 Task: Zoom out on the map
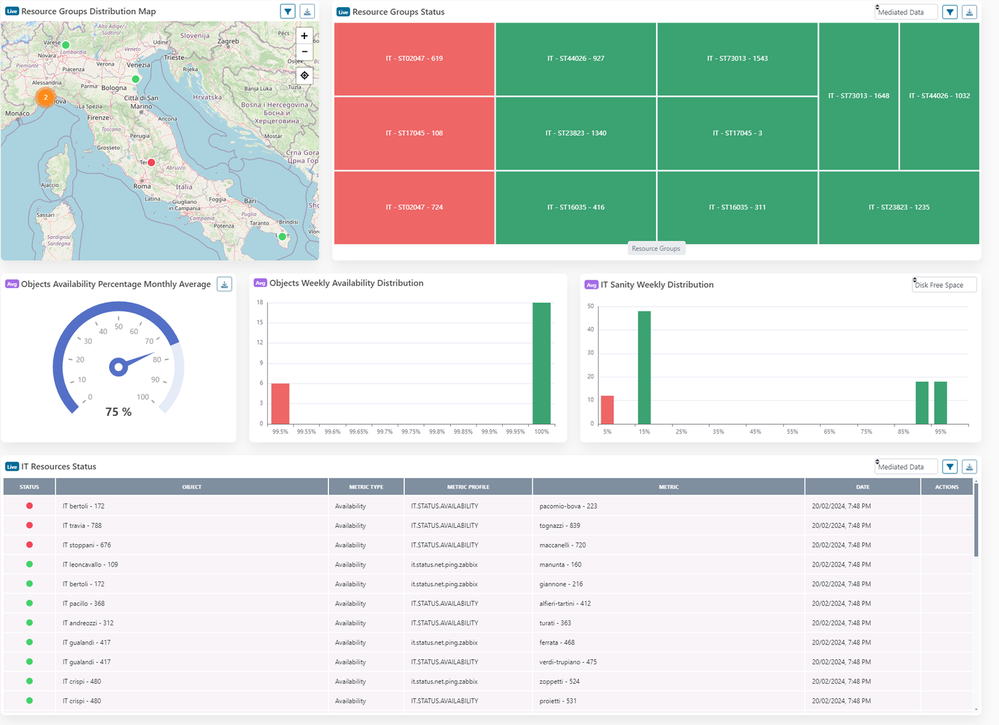[304, 52]
